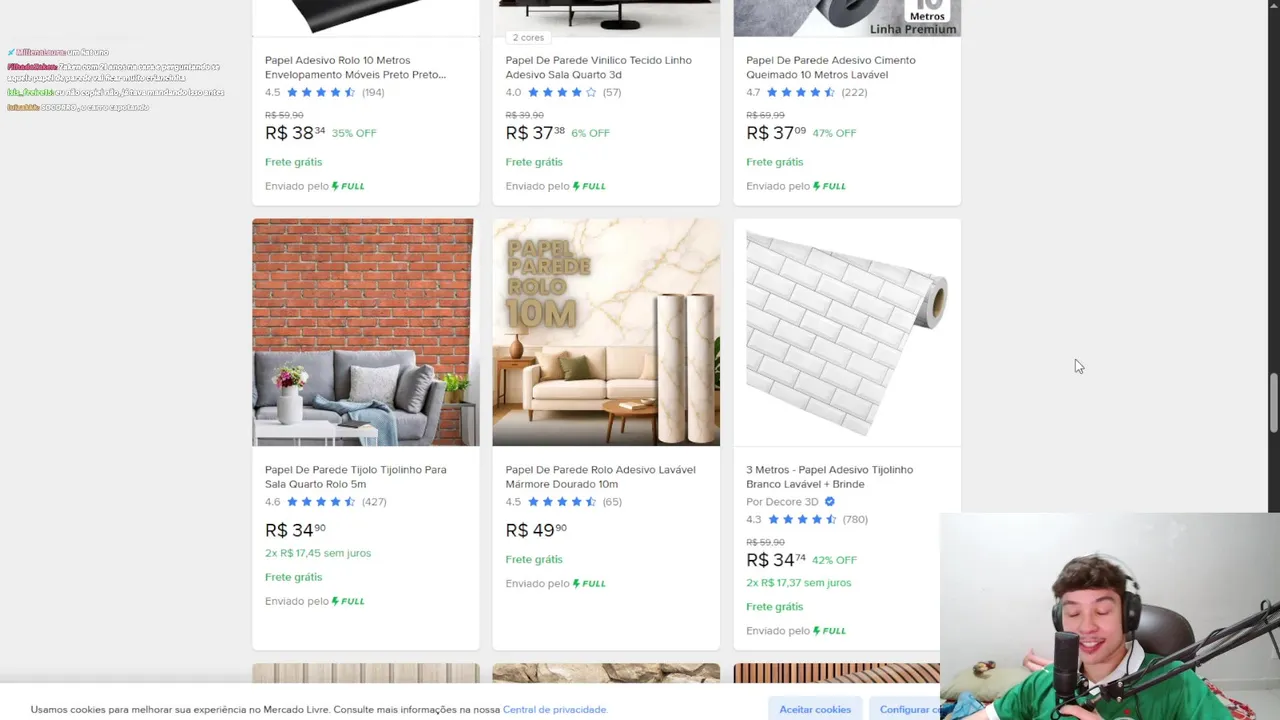Click the Decore 3D verified badge icon
Screen dimensions: 1280x720
[x=830, y=502]
